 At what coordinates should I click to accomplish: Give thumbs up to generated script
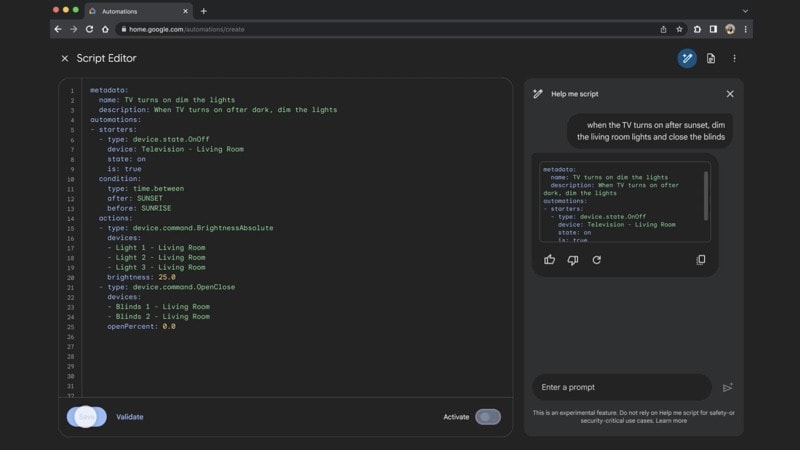pyautogui.click(x=549, y=260)
